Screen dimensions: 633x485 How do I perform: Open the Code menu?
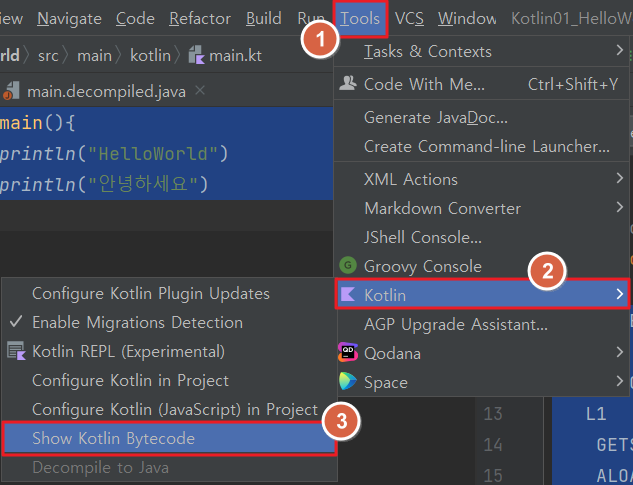(135, 19)
